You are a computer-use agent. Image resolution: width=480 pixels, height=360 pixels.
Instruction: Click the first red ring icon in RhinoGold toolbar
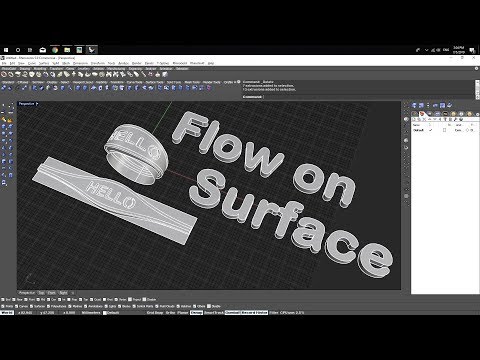point(4,75)
